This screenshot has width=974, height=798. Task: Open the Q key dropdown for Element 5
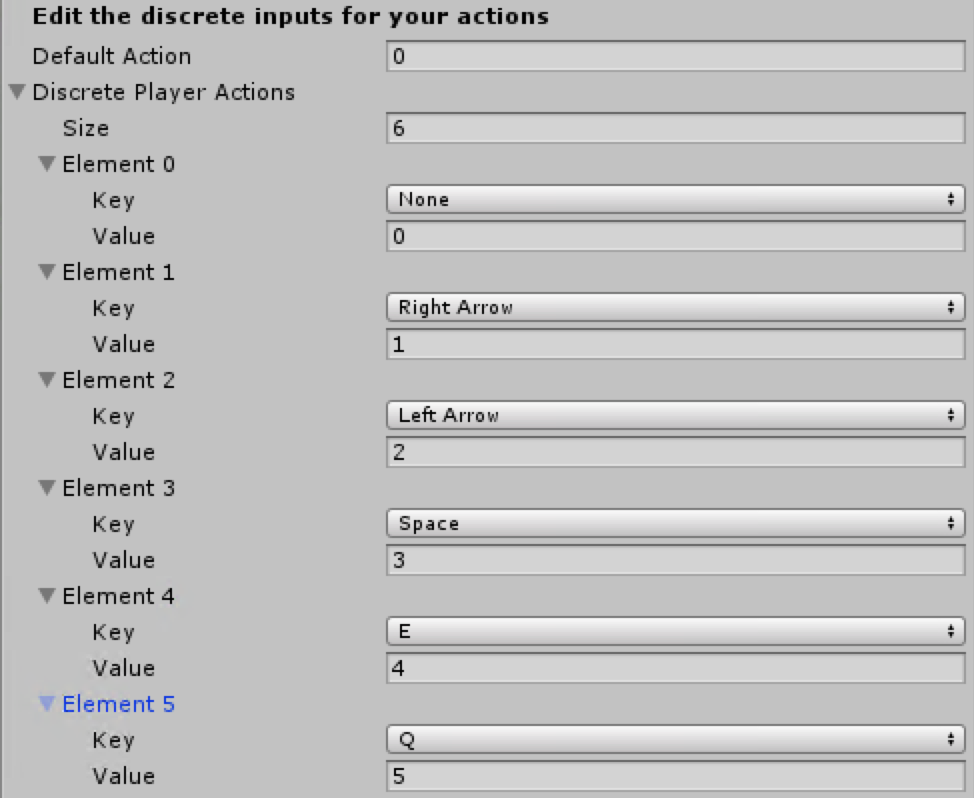coord(676,739)
